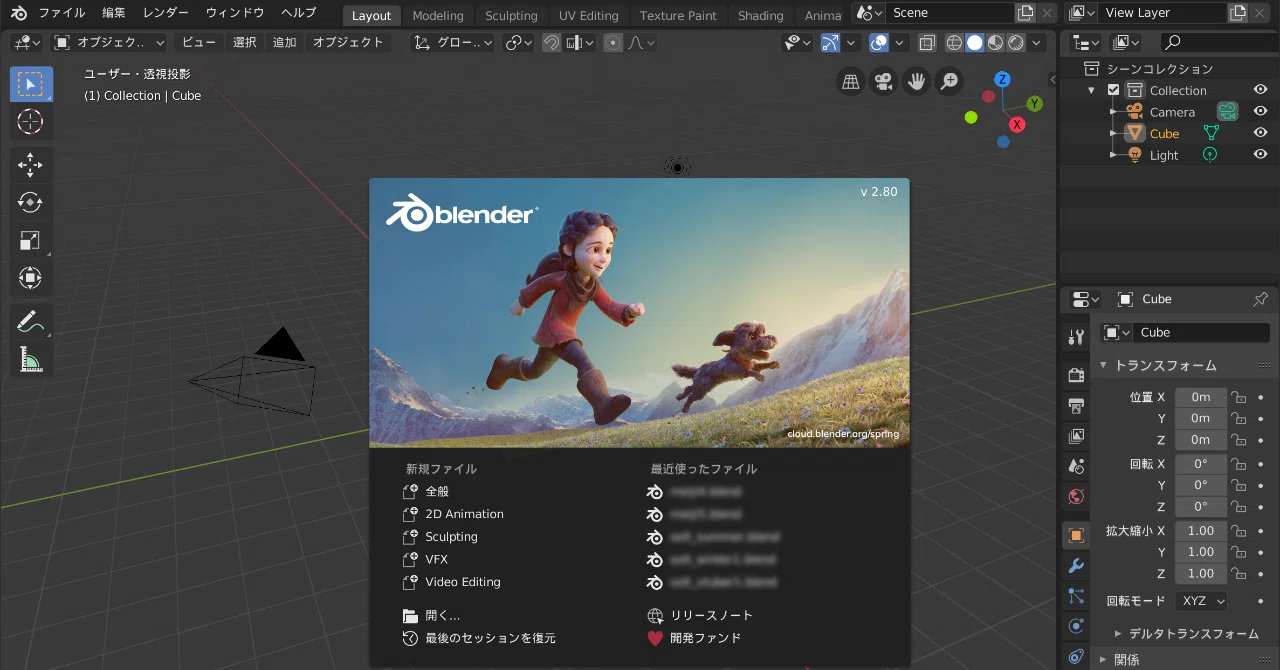Hide Light with eye icon
Viewport: 1280px width, 670px height.
point(1260,155)
